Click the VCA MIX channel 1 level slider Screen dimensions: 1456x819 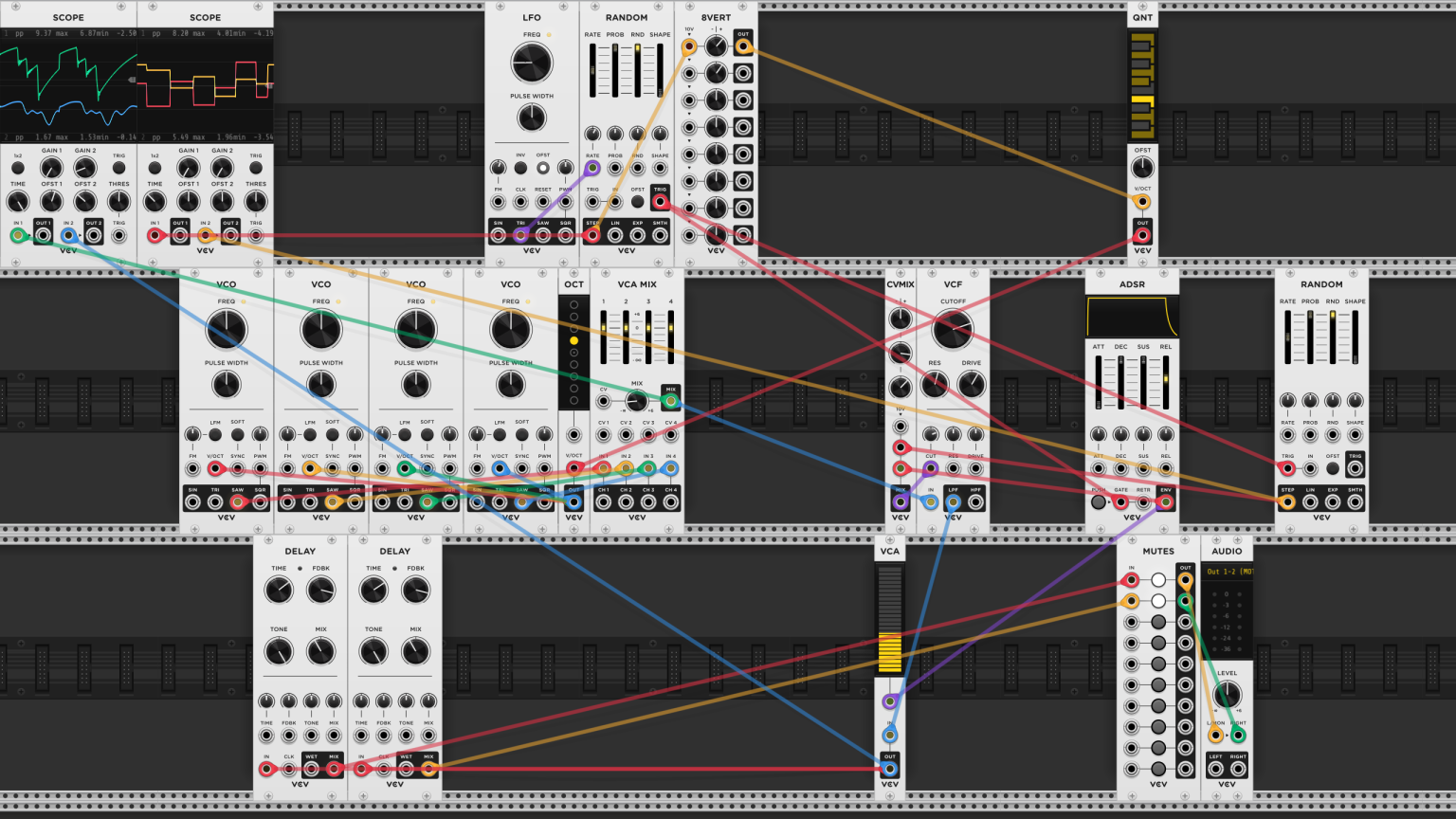point(603,336)
